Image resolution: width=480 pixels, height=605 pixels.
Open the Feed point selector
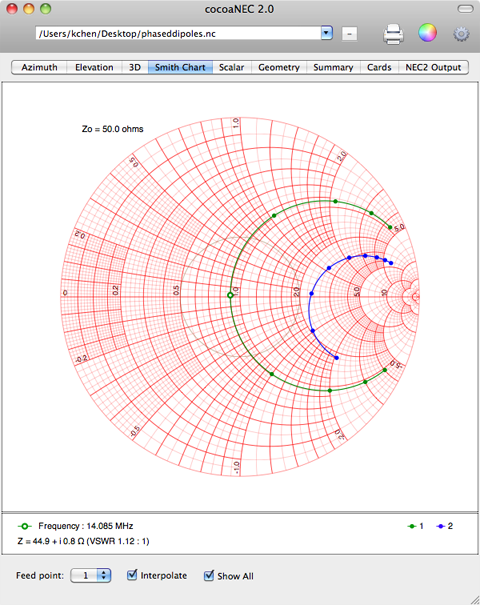coord(91,575)
